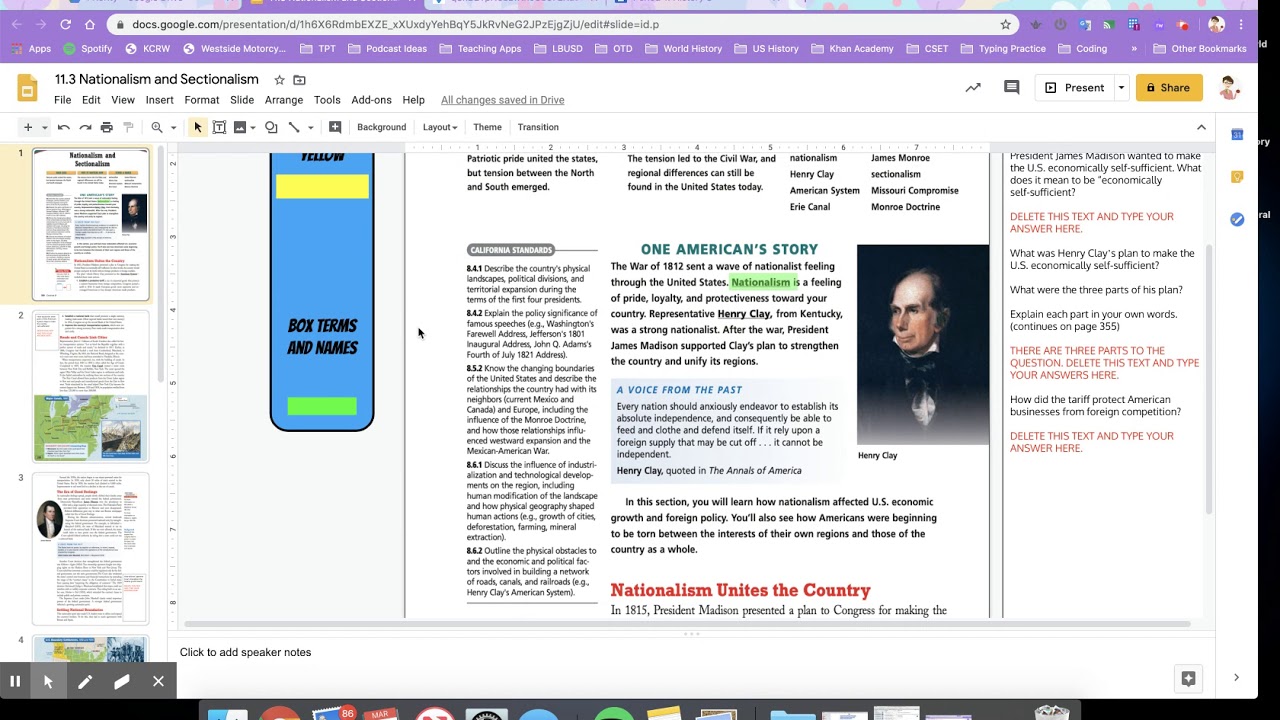1280x720 pixels.
Task: Open the Explore button at bottom right
Action: click(x=1188, y=679)
